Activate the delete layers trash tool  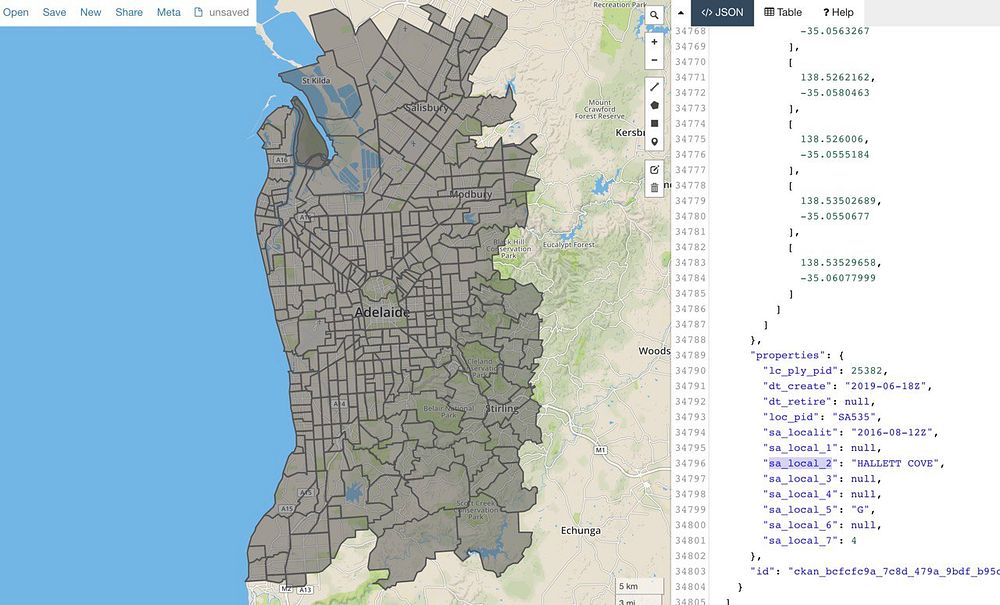click(654, 188)
